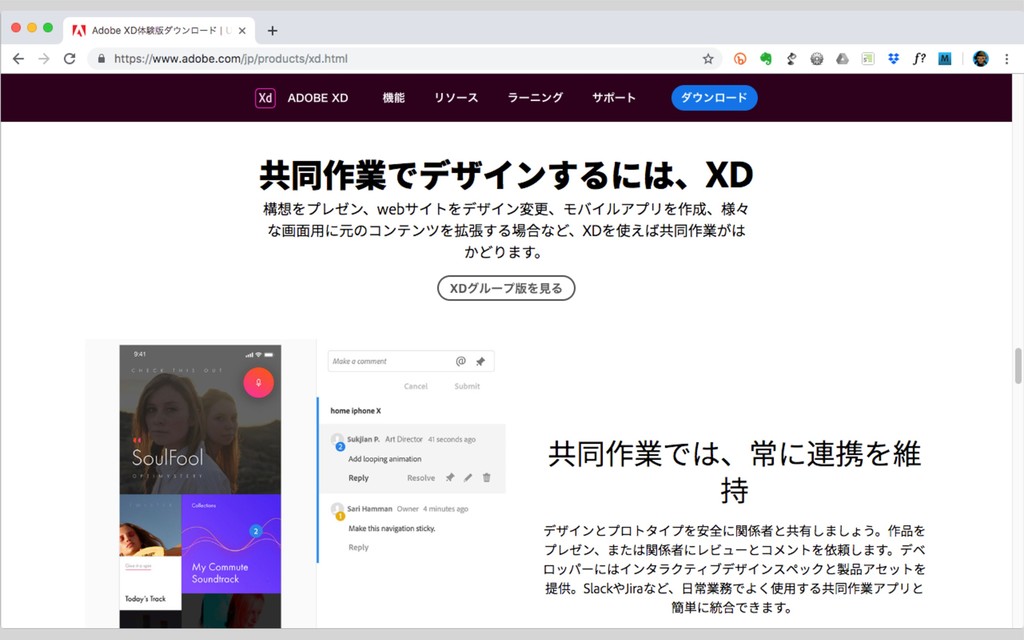The width and height of the screenshot is (1024, 640).
Task: Click the pencil edit icon on comment
Action: click(468, 478)
